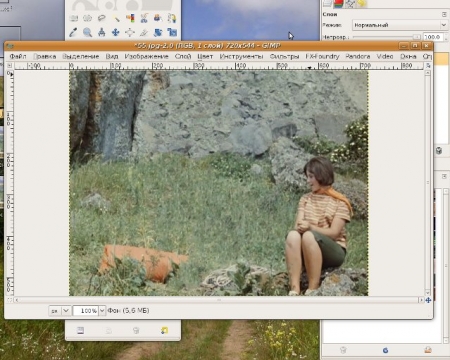Click the zoom-on-resize icon above vertical scrollbar

point(428,66)
